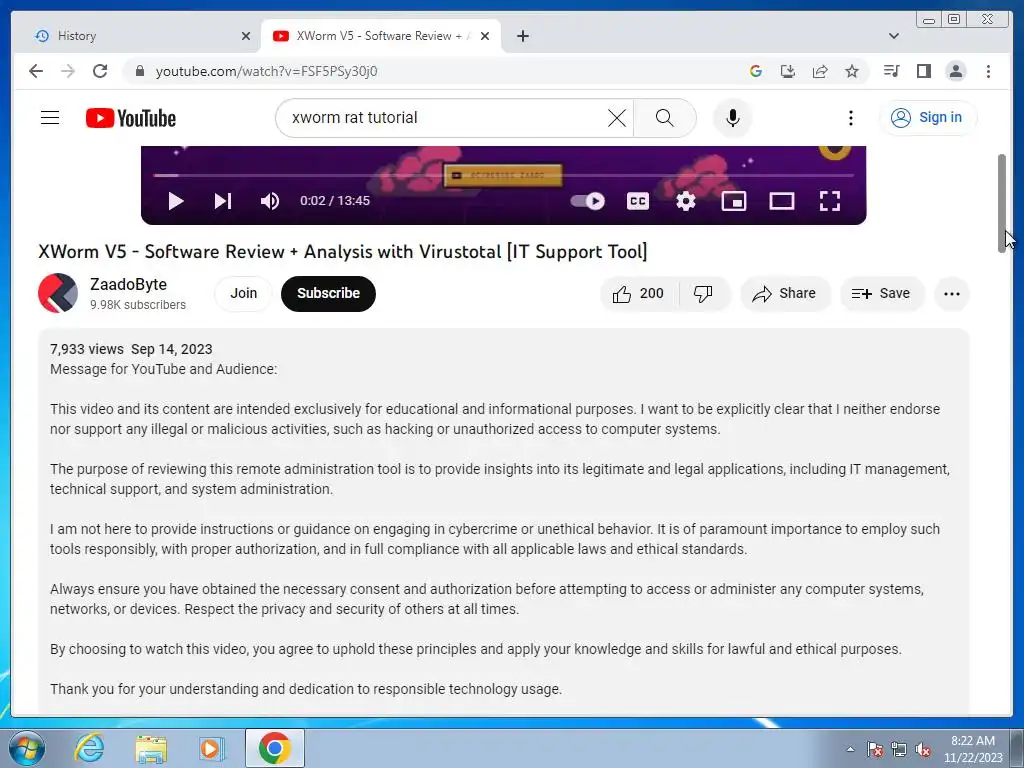Viewport: 1024px width, 768px height.
Task: Go to YouTube home logo
Action: (131, 118)
